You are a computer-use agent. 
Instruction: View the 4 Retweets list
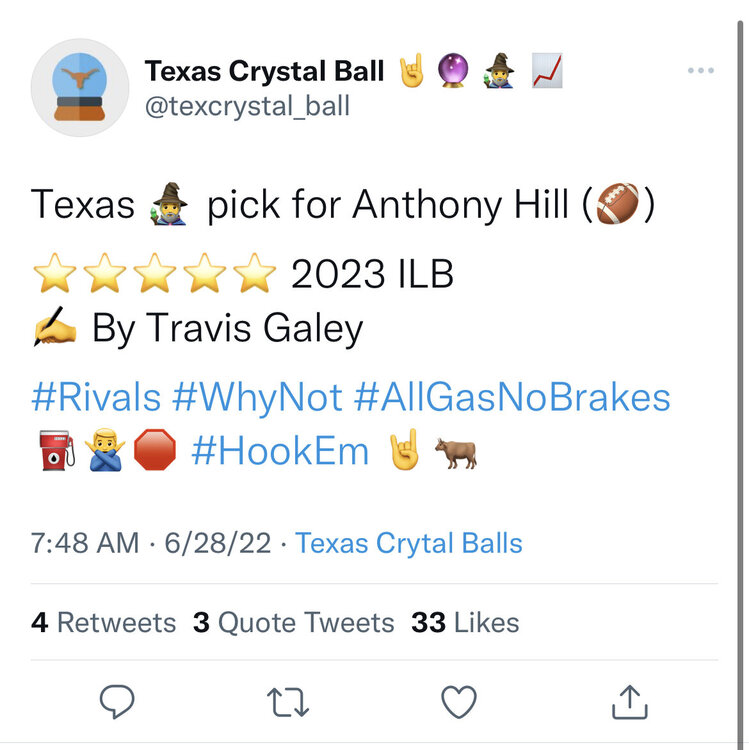[103, 622]
